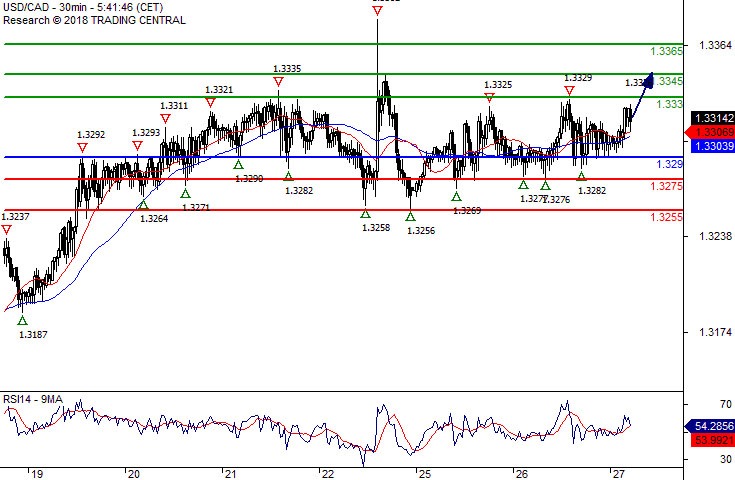
Task: Click the blue RSI value tag 54.2856
Action: pyautogui.click(x=707, y=426)
